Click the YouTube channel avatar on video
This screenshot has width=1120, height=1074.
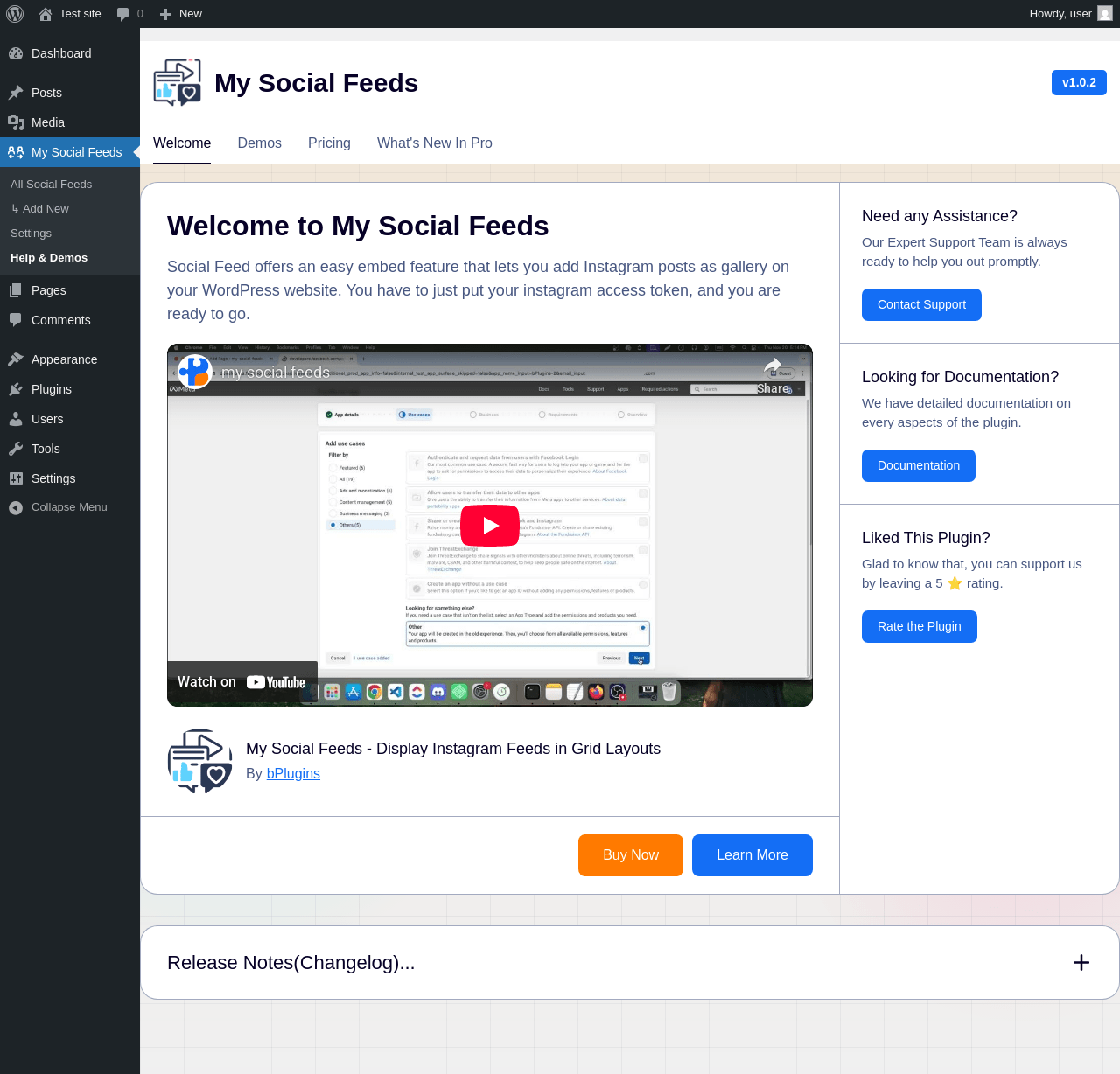click(x=194, y=372)
